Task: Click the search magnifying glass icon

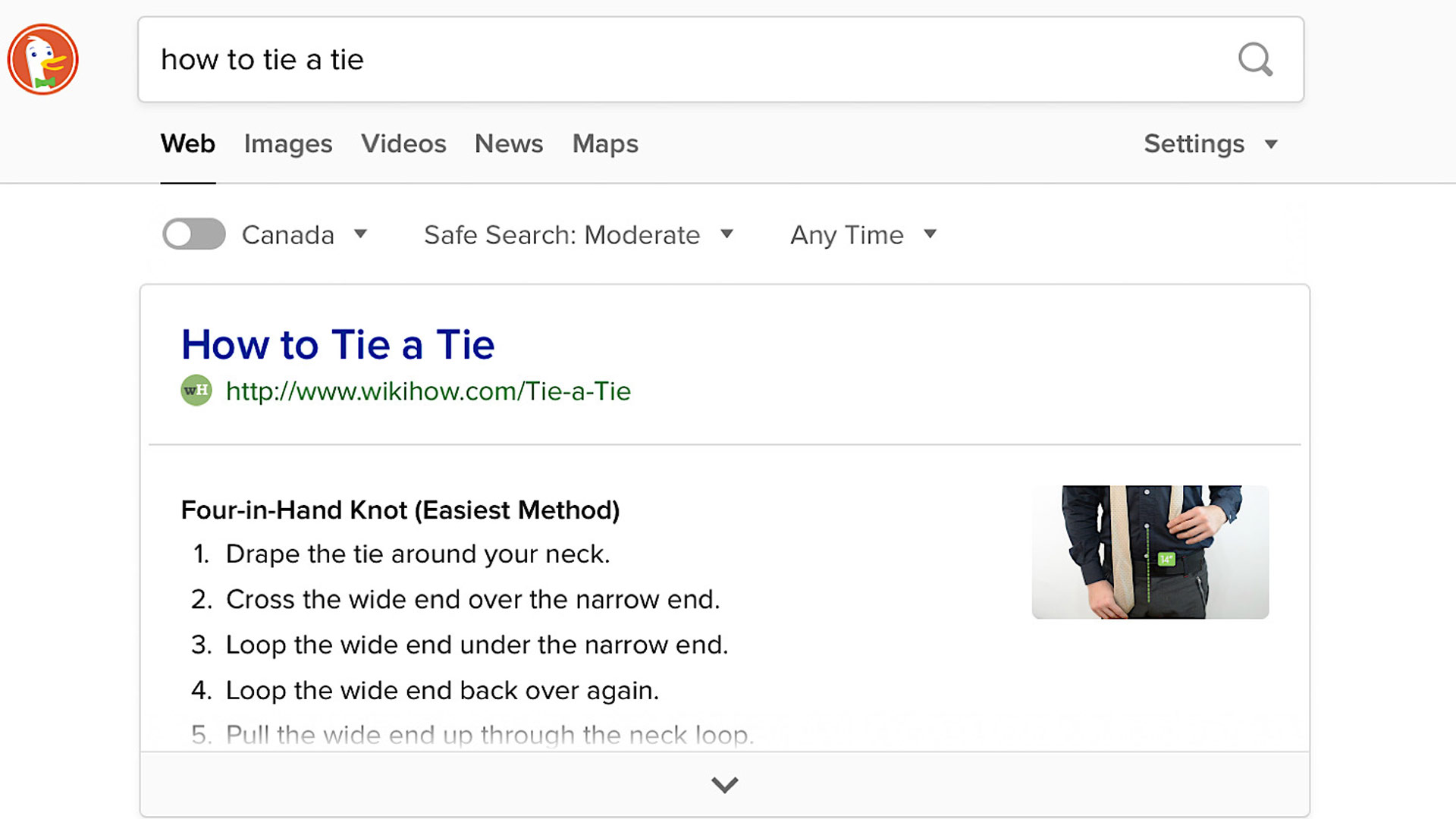Action: coord(1255,60)
